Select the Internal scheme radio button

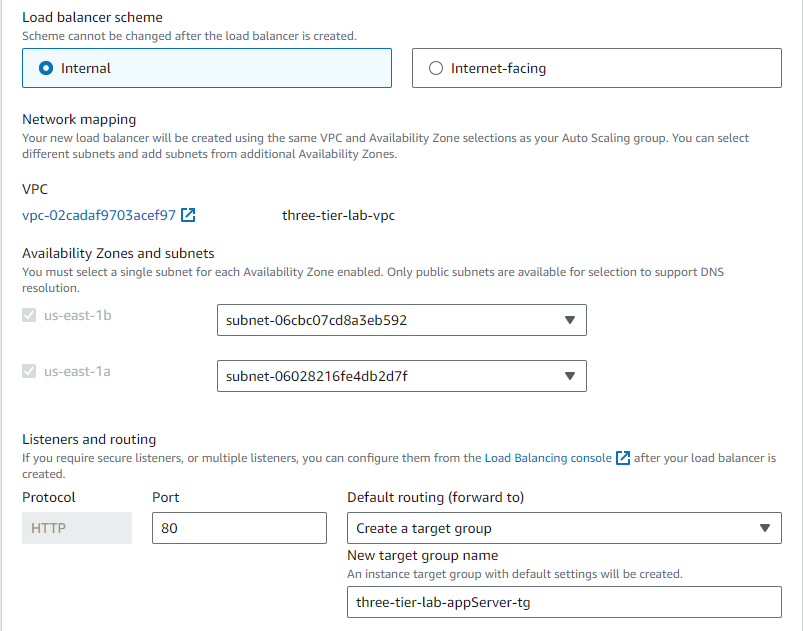point(45,69)
